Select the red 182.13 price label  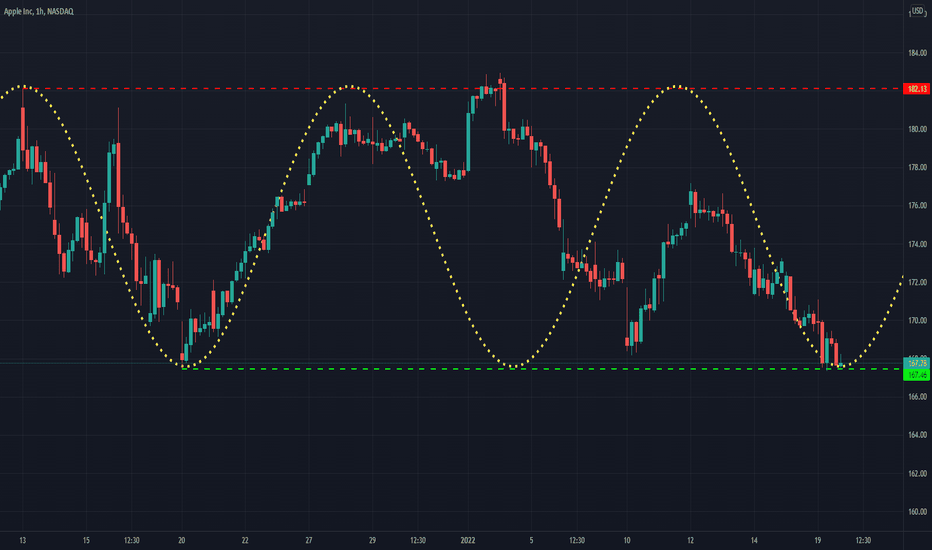click(x=917, y=89)
